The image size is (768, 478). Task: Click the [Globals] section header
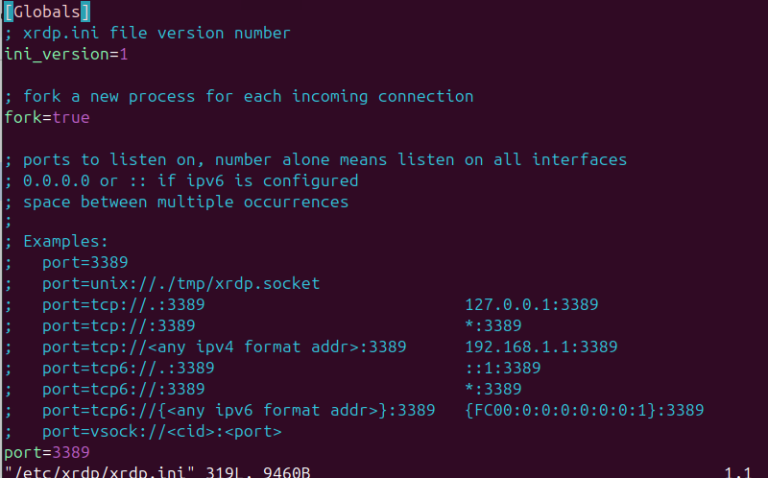[47, 12]
